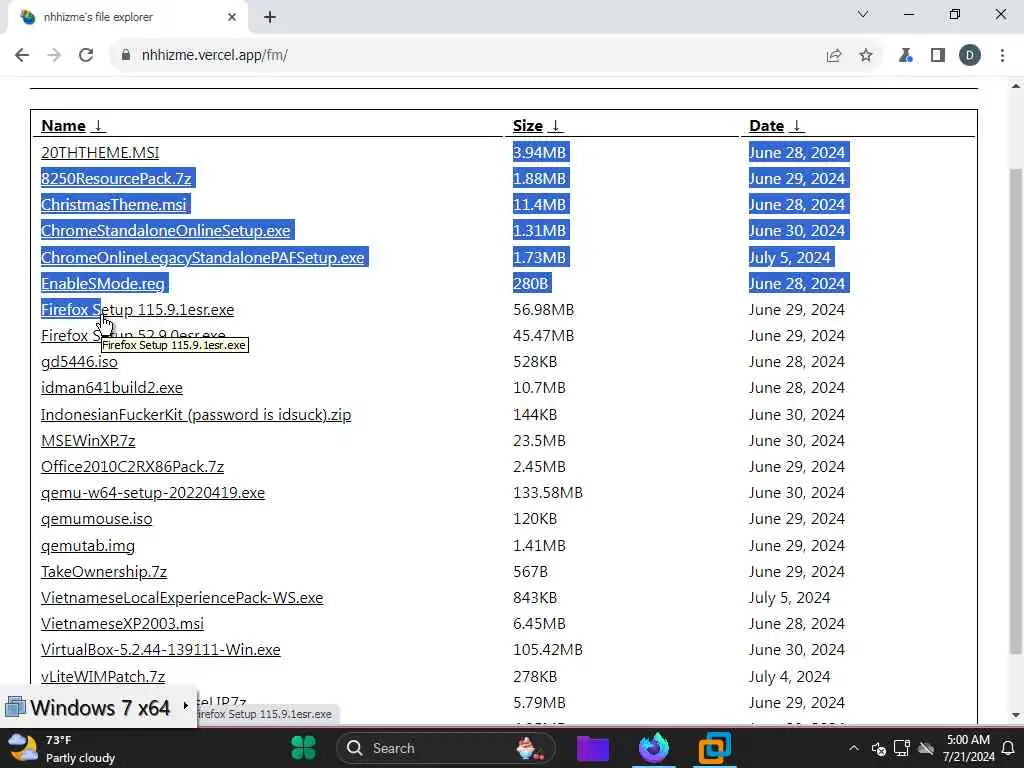The width and height of the screenshot is (1024, 768).
Task: Open EnableSMode.reg file link
Action: coord(103,283)
